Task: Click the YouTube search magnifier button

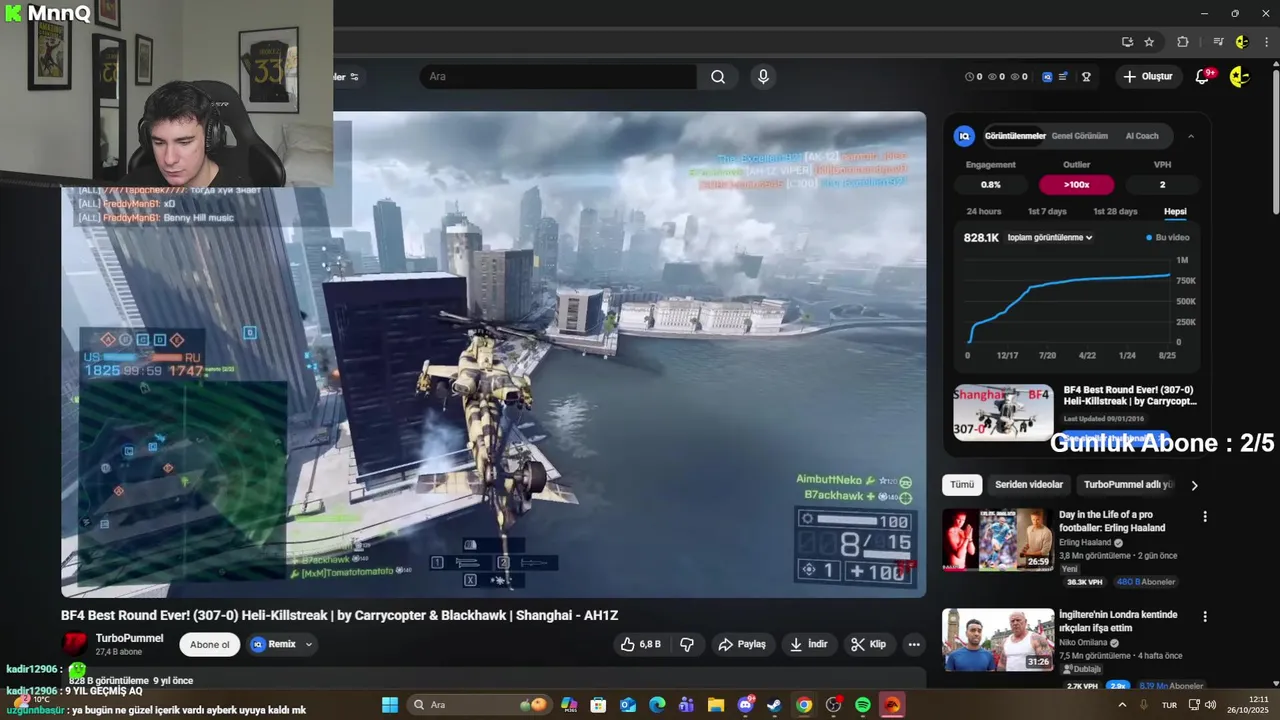Action: tap(718, 77)
